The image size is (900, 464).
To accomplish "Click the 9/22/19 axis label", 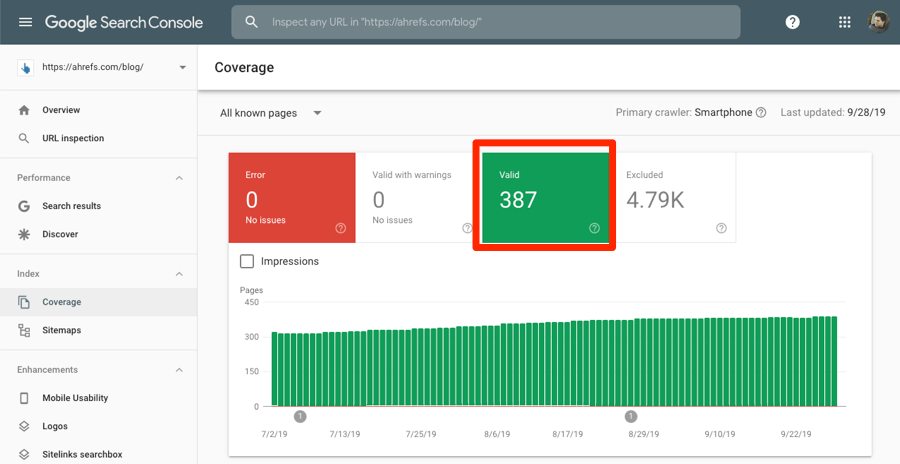I will pos(796,434).
